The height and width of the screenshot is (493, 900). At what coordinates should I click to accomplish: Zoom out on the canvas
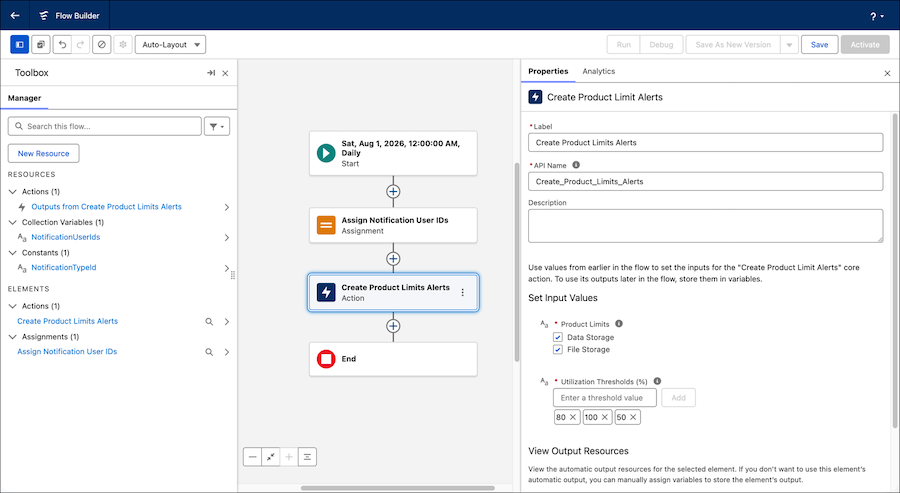click(253, 457)
